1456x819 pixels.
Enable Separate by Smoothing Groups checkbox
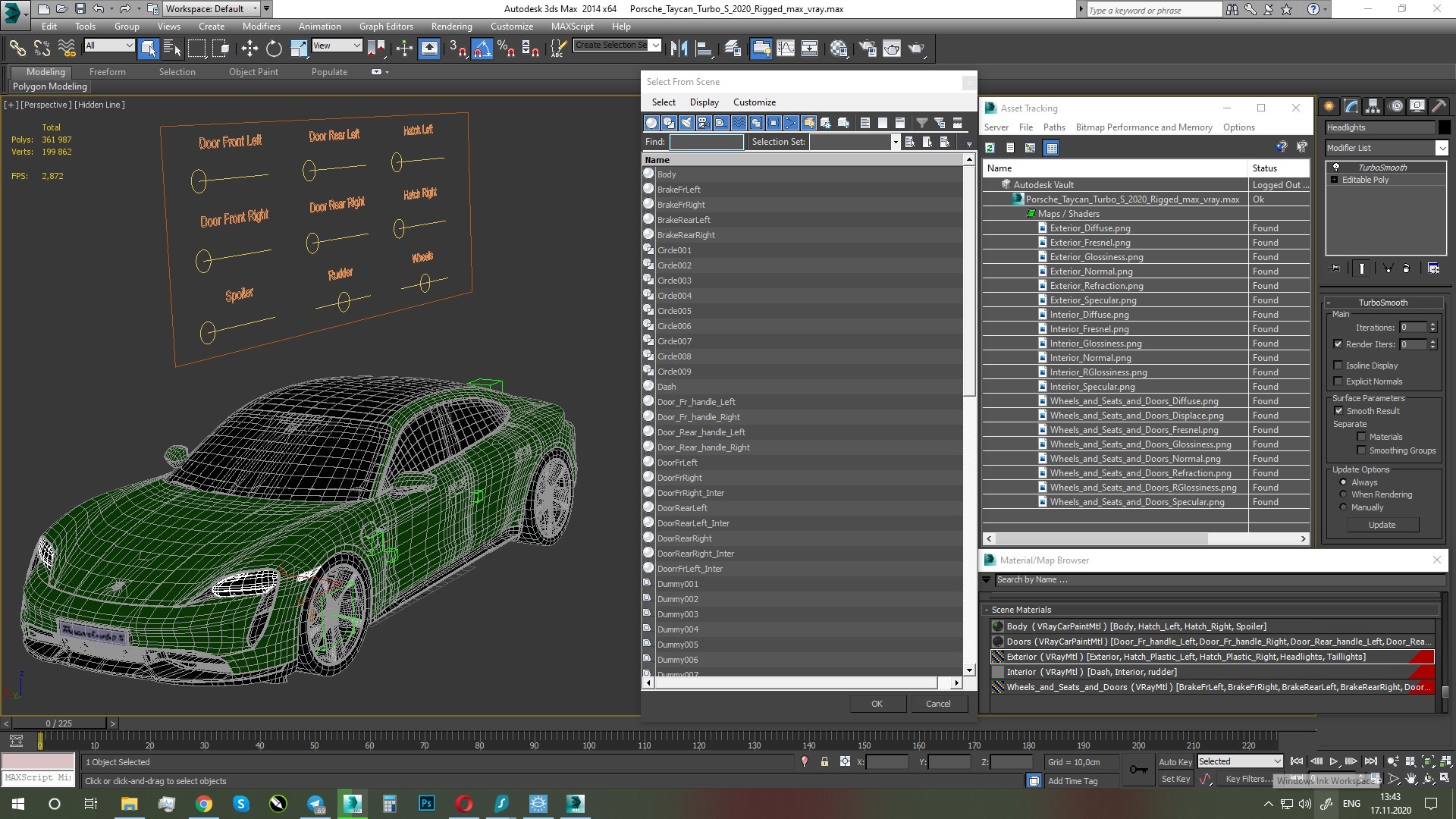coord(1361,450)
